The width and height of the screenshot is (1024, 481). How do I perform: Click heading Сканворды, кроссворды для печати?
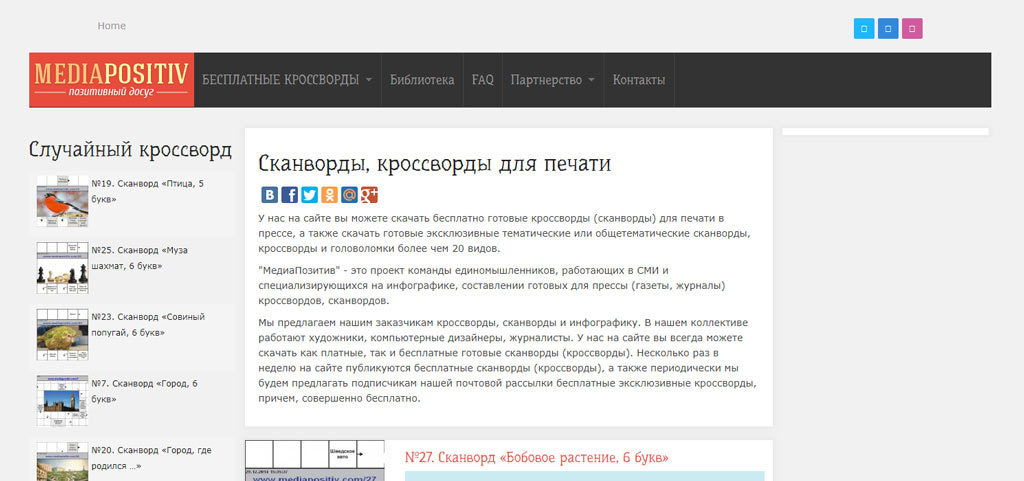pyautogui.click(x=434, y=164)
